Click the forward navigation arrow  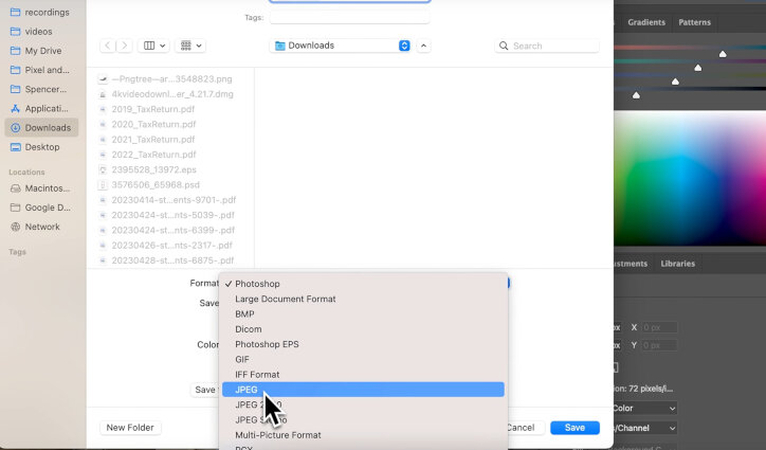point(124,46)
